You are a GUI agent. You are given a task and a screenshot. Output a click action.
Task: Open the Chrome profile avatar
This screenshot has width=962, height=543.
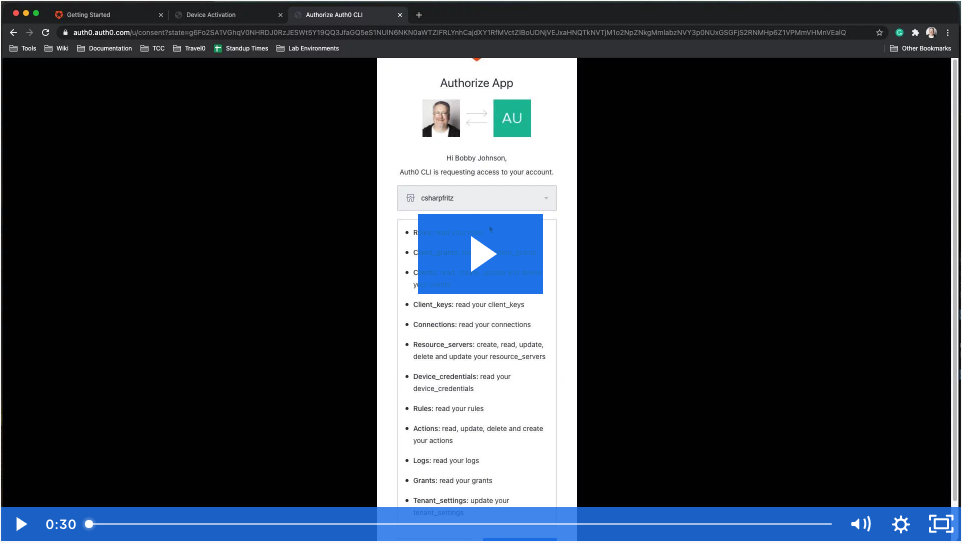click(x=931, y=33)
